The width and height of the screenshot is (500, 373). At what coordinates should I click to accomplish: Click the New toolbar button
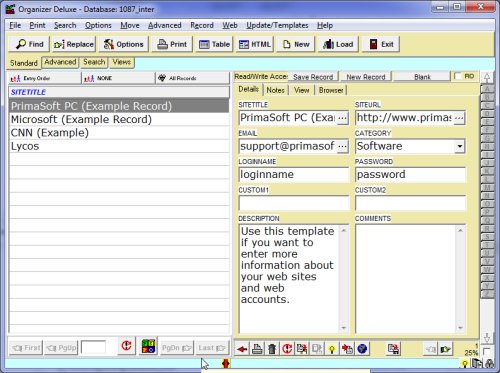296,44
